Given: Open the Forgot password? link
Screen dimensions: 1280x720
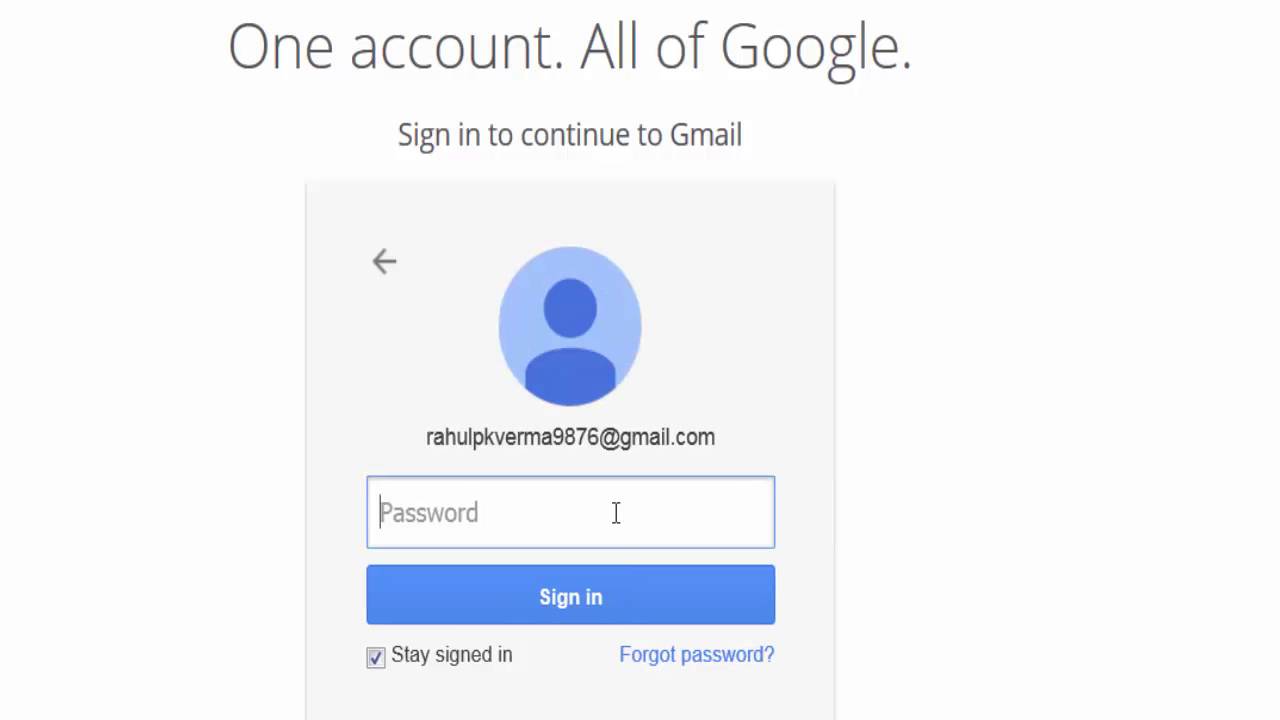Looking at the screenshot, I should (x=697, y=655).
